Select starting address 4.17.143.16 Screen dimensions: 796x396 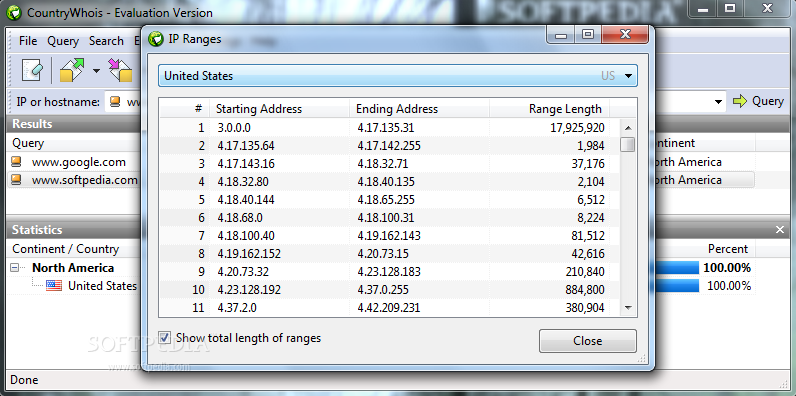point(246,164)
